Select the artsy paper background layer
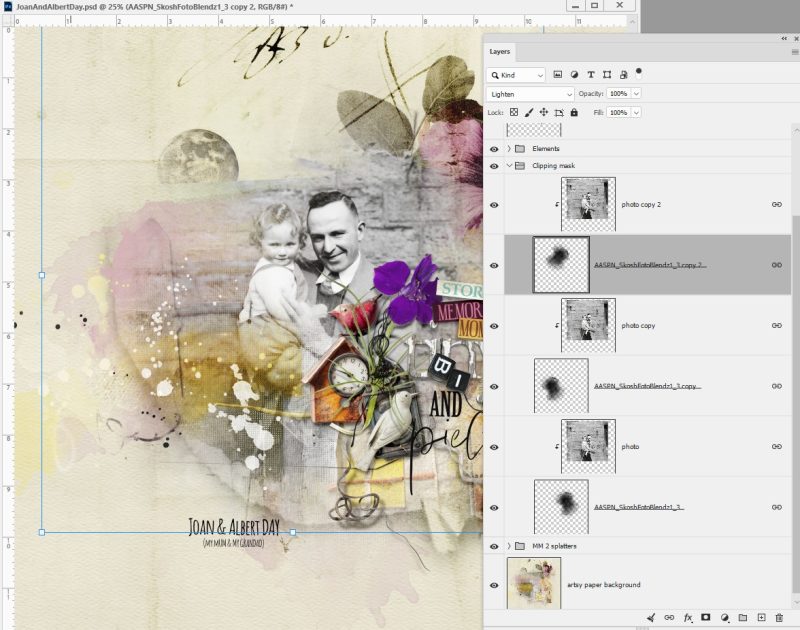 pyautogui.click(x=604, y=585)
